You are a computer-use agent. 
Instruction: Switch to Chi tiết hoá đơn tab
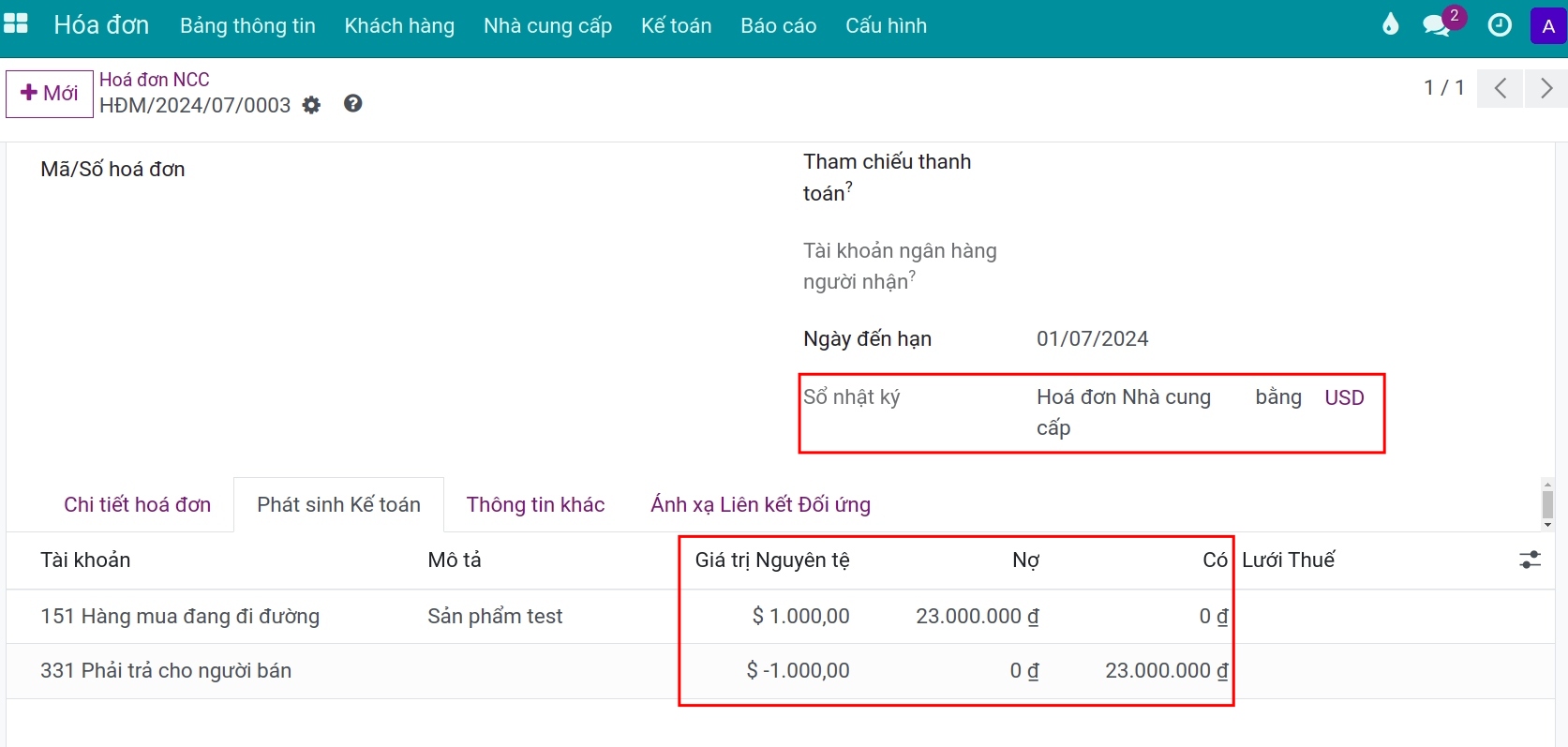pos(137,504)
